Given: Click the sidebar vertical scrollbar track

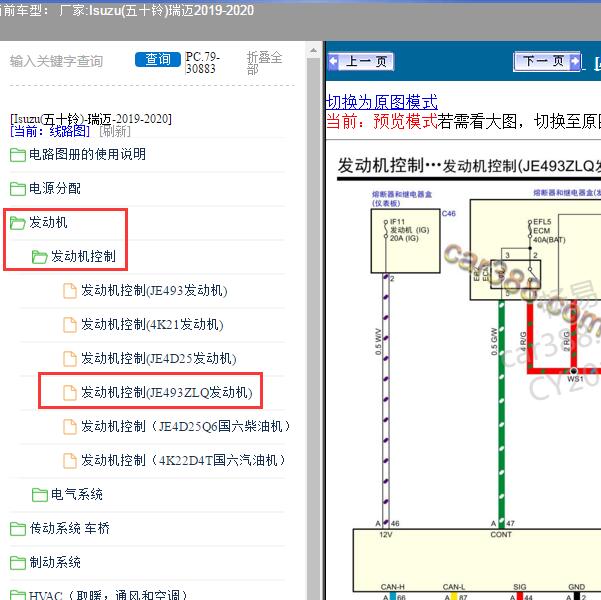Looking at the screenshot, I should (314, 330).
